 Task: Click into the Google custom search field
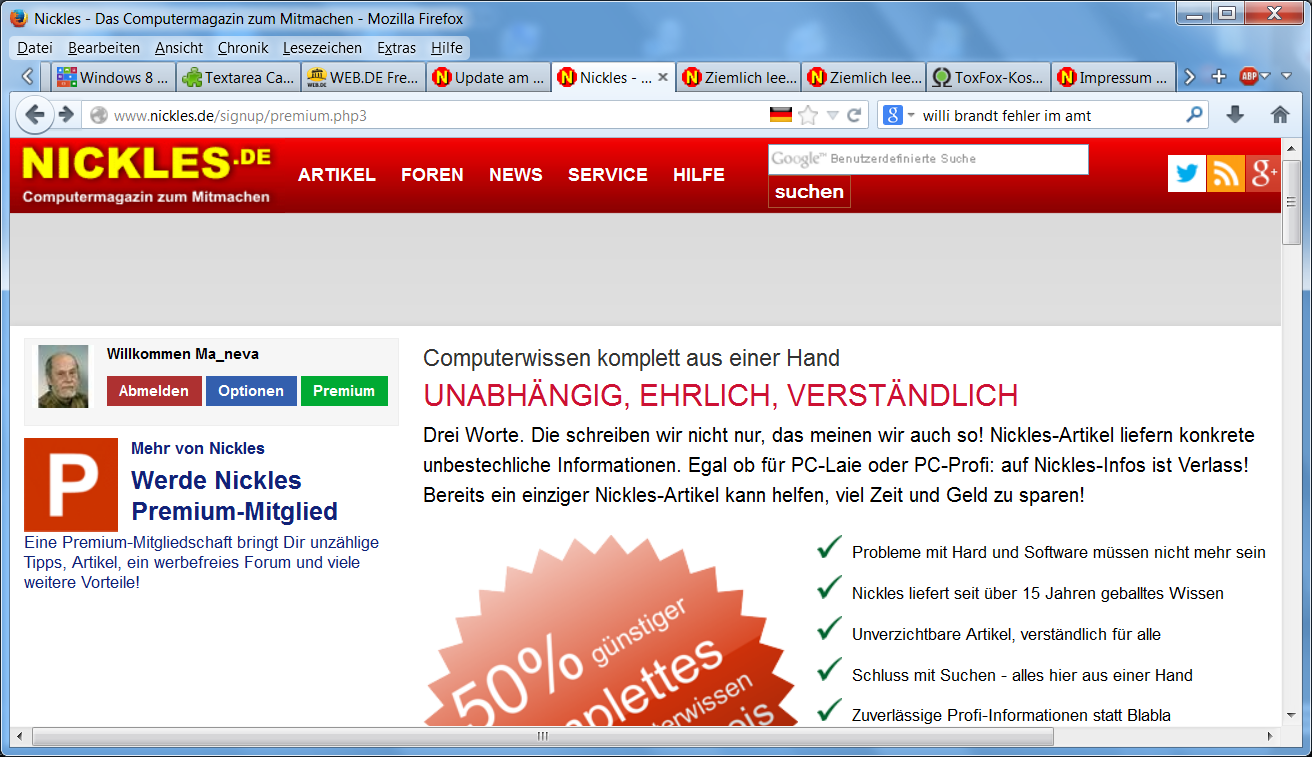pyautogui.click(x=928, y=160)
